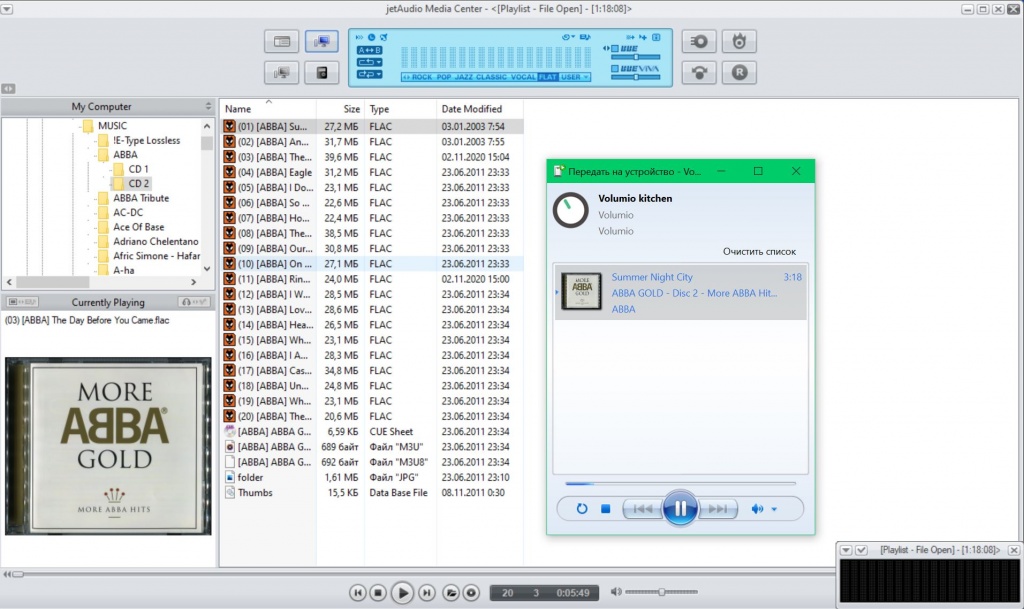This screenshot has height=609, width=1024.
Task: Toggle the BBE sound effect checkbox
Action: coord(615,48)
